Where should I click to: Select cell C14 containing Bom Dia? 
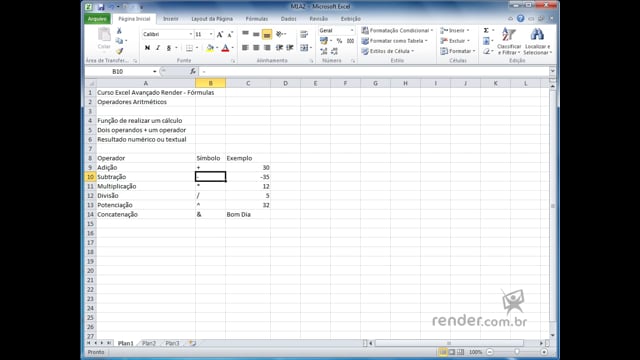(x=248, y=214)
